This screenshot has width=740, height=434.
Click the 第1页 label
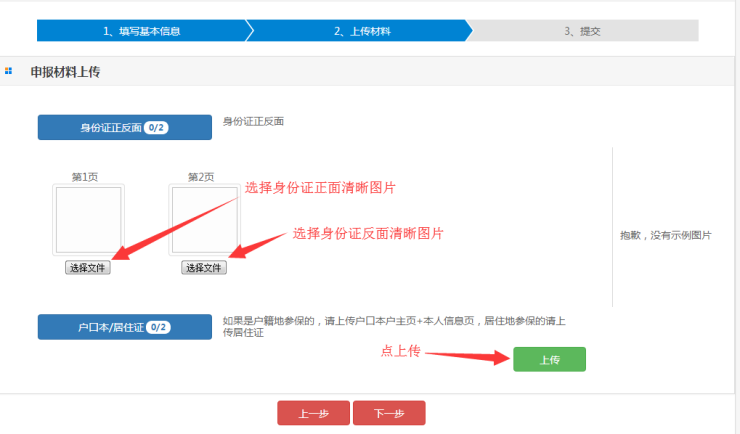[x=85, y=177]
